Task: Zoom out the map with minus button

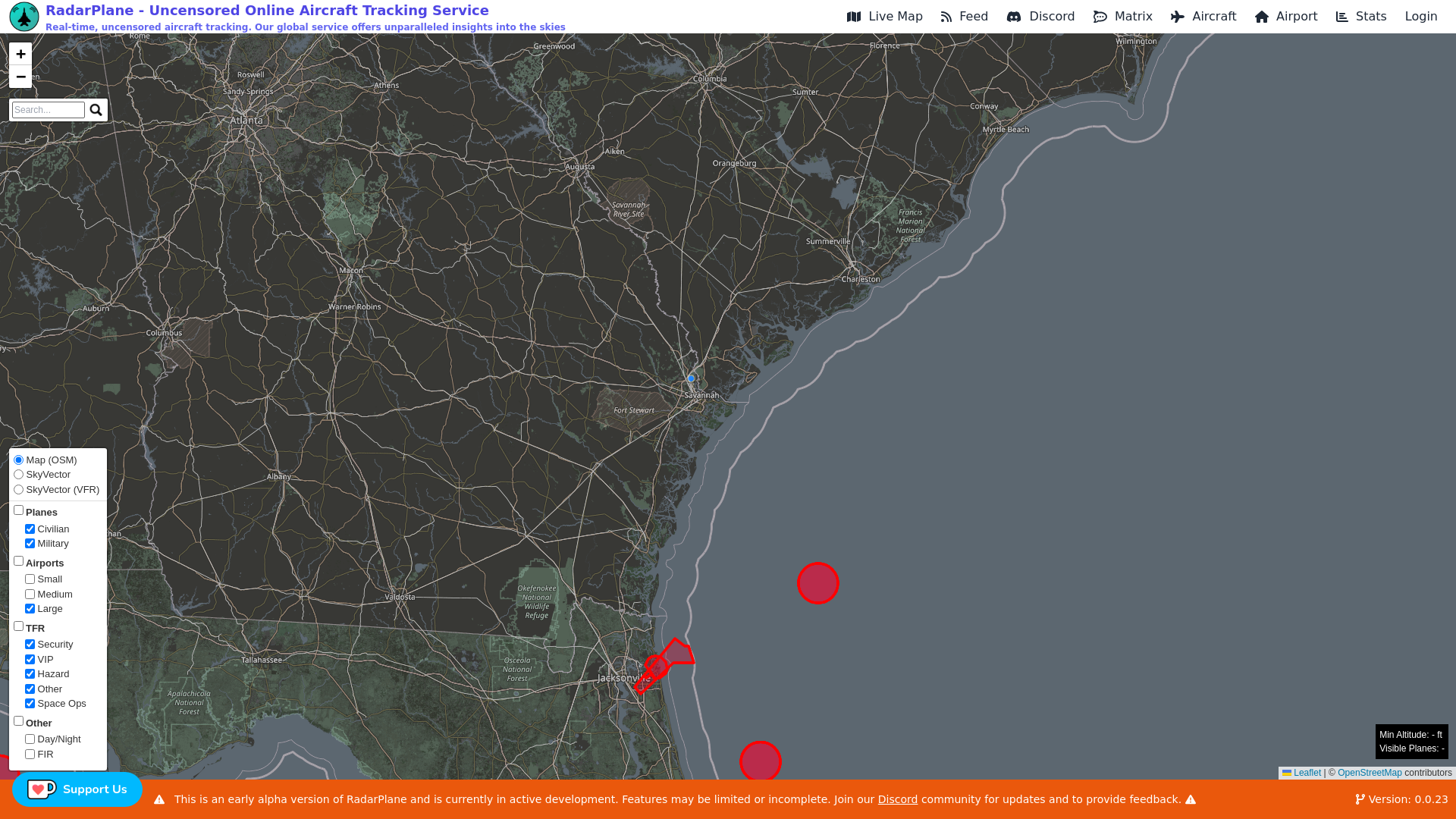Action: tap(20, 77)
